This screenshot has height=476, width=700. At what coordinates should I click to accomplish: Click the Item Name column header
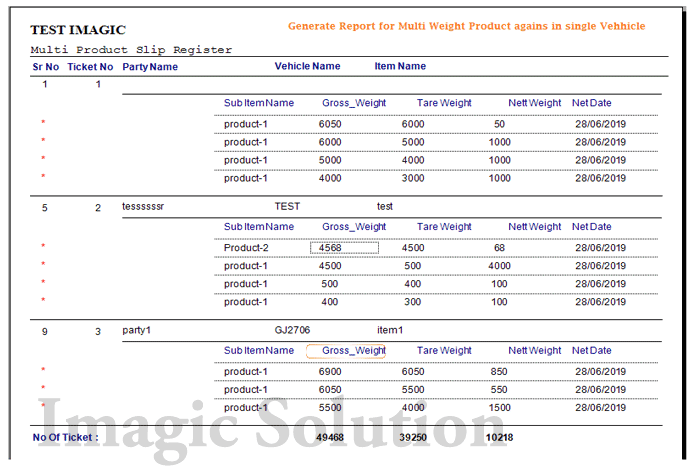tap(400, 66)
